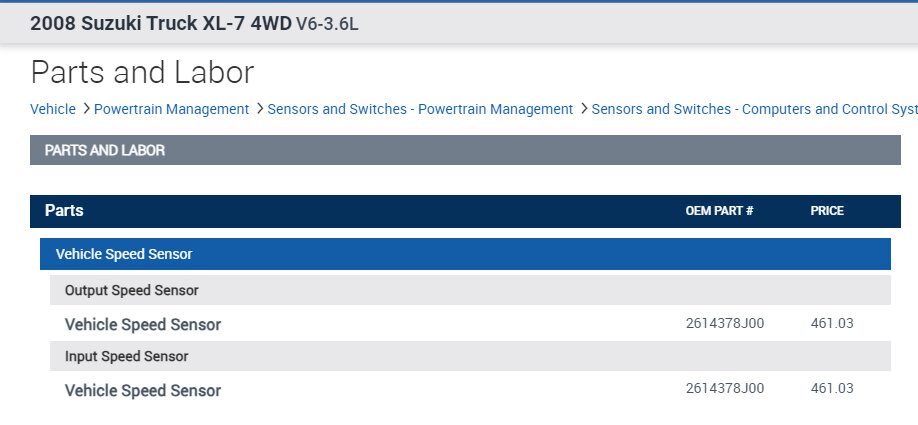The image size is (918, 425).
Task: Collapse the blue Vehicle Speed Sensor group header
Action: click(x=124, y=254)
